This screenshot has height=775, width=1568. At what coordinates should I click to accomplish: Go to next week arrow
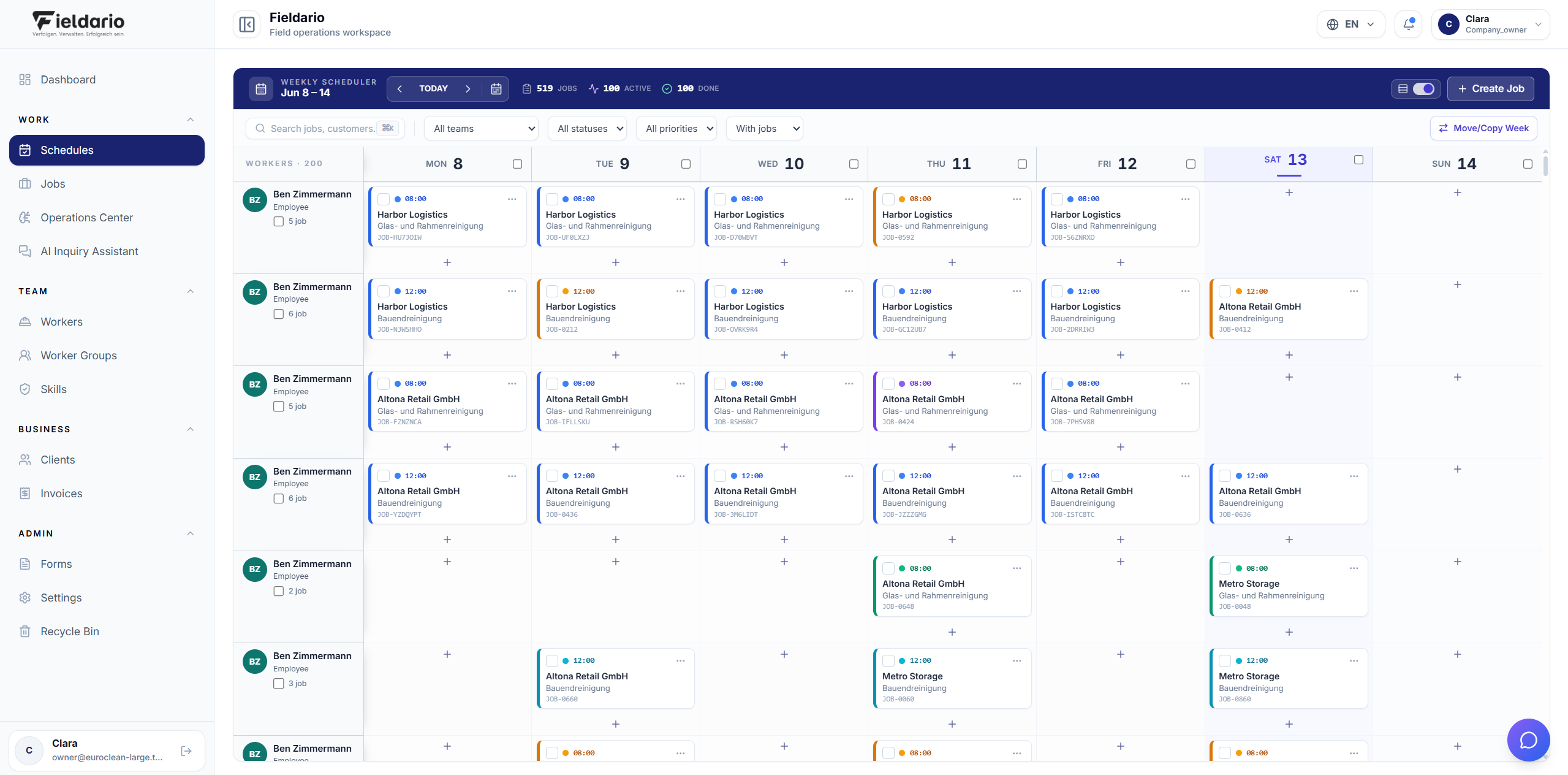[x=468, y=89]
